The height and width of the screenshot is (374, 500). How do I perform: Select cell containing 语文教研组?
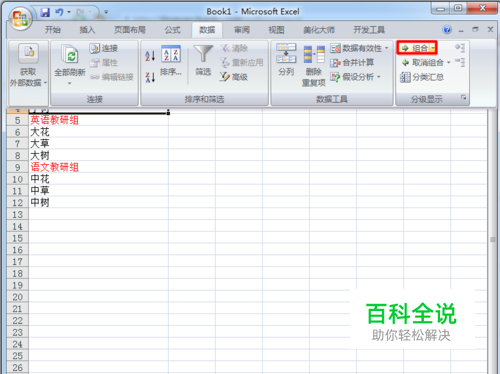coord(99,167)
